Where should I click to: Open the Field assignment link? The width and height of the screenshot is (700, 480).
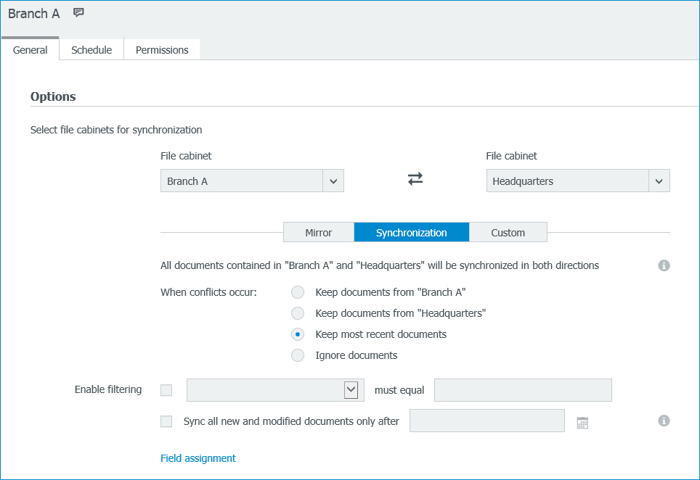pos(198,458)
